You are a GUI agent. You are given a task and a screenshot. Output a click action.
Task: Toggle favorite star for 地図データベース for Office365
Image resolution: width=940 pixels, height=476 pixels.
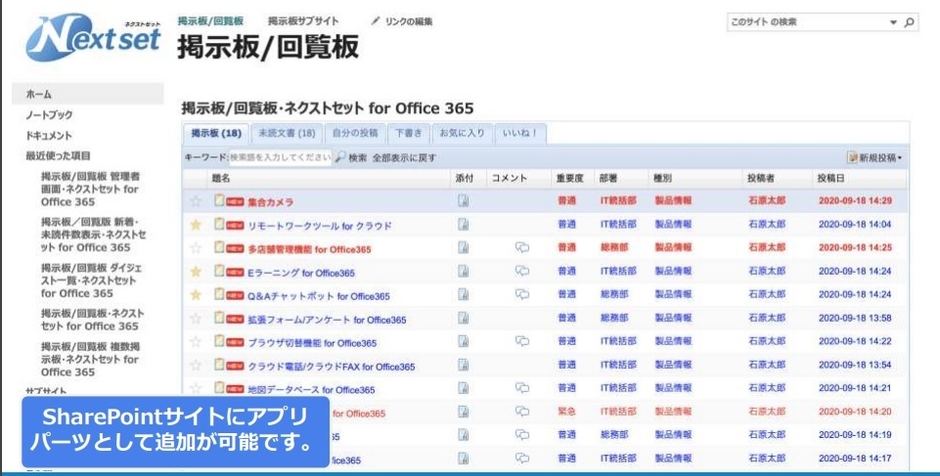[195, 388]
